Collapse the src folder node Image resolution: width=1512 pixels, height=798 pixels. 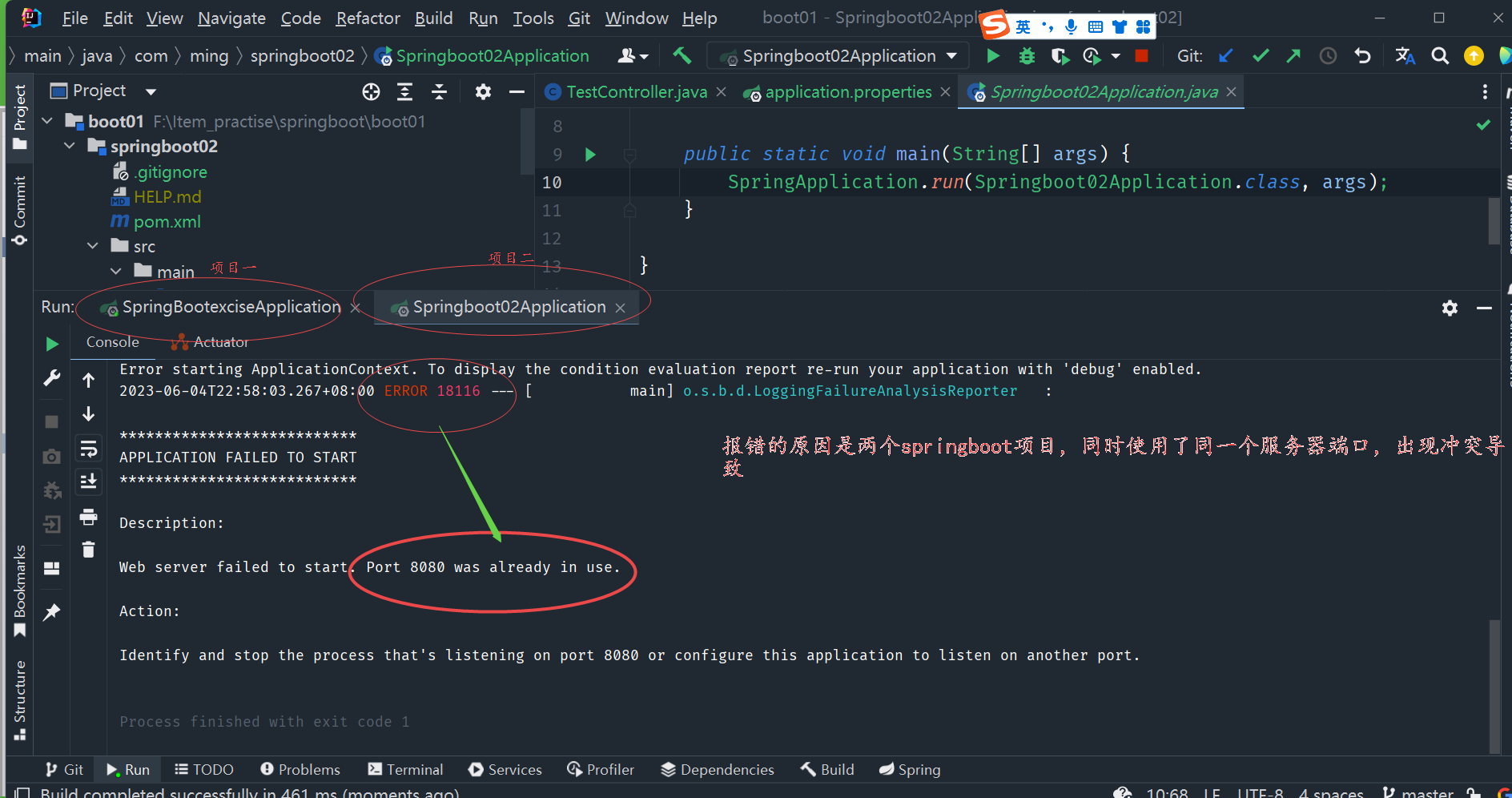[93, 246]
